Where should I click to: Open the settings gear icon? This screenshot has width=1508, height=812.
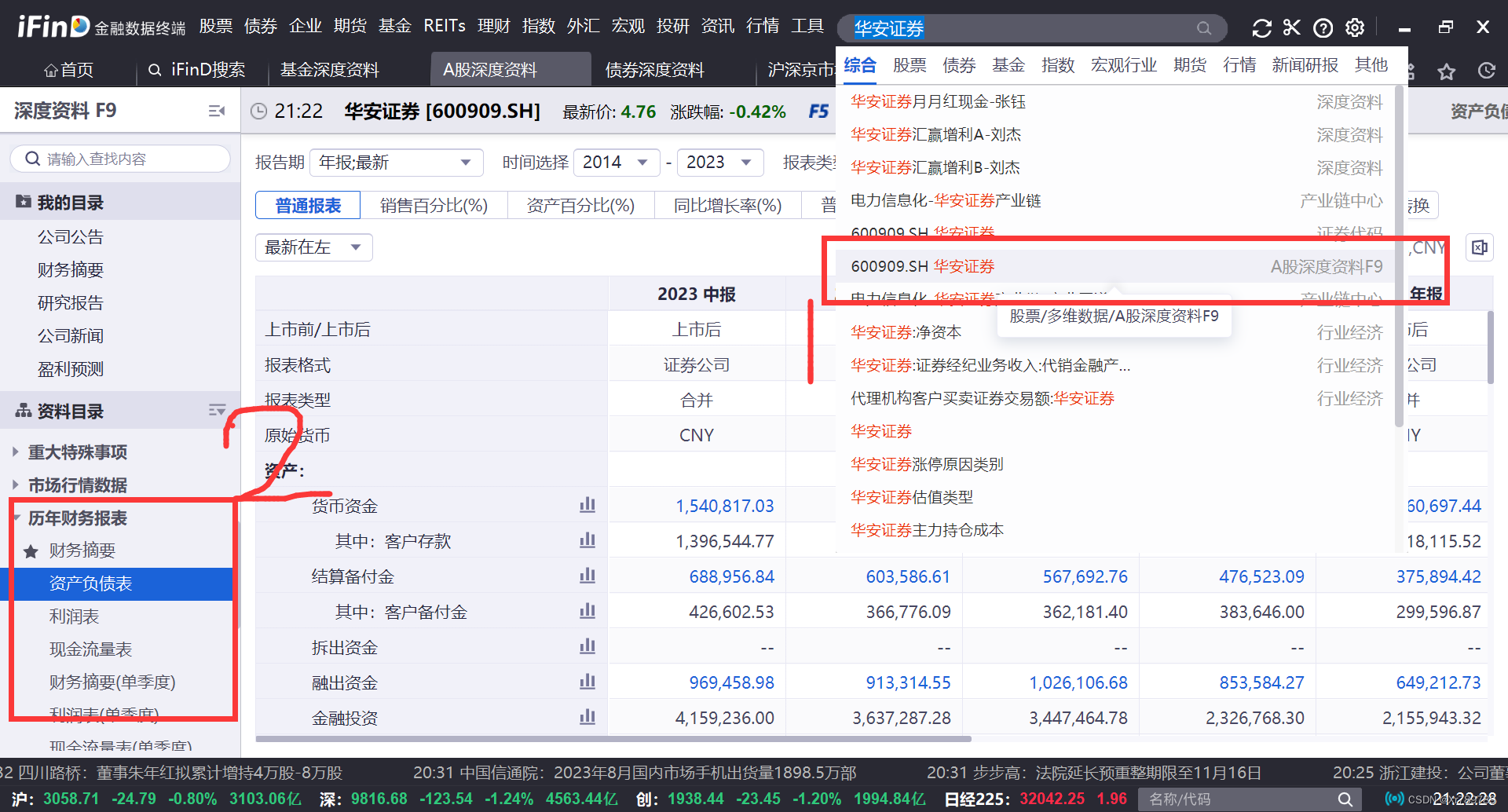pyautogui.click(x=1355, y=28)
